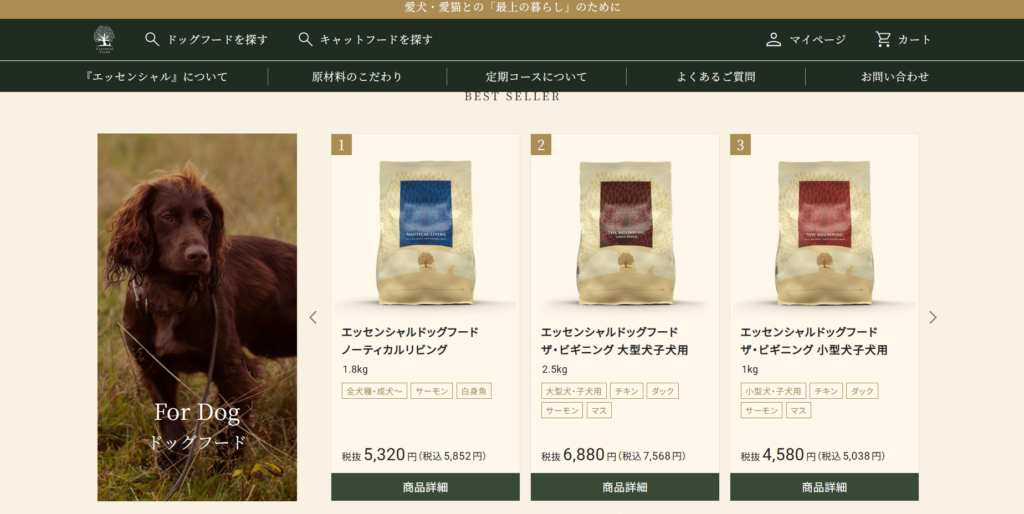Show next best seller products arrow
The image size is (1024, 514).
click(933, 317)
